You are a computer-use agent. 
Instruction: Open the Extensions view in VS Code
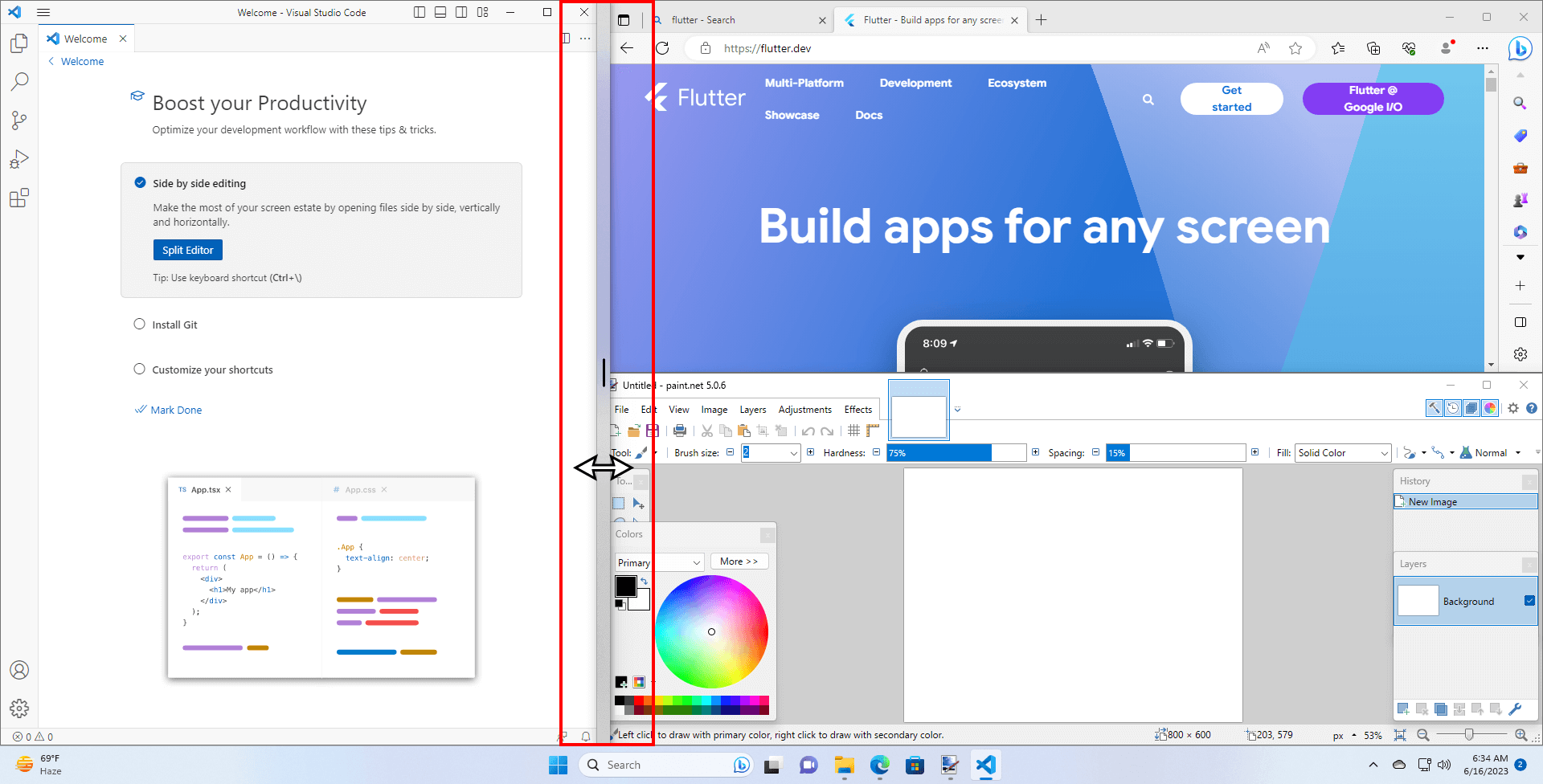(x=19, y=198)
